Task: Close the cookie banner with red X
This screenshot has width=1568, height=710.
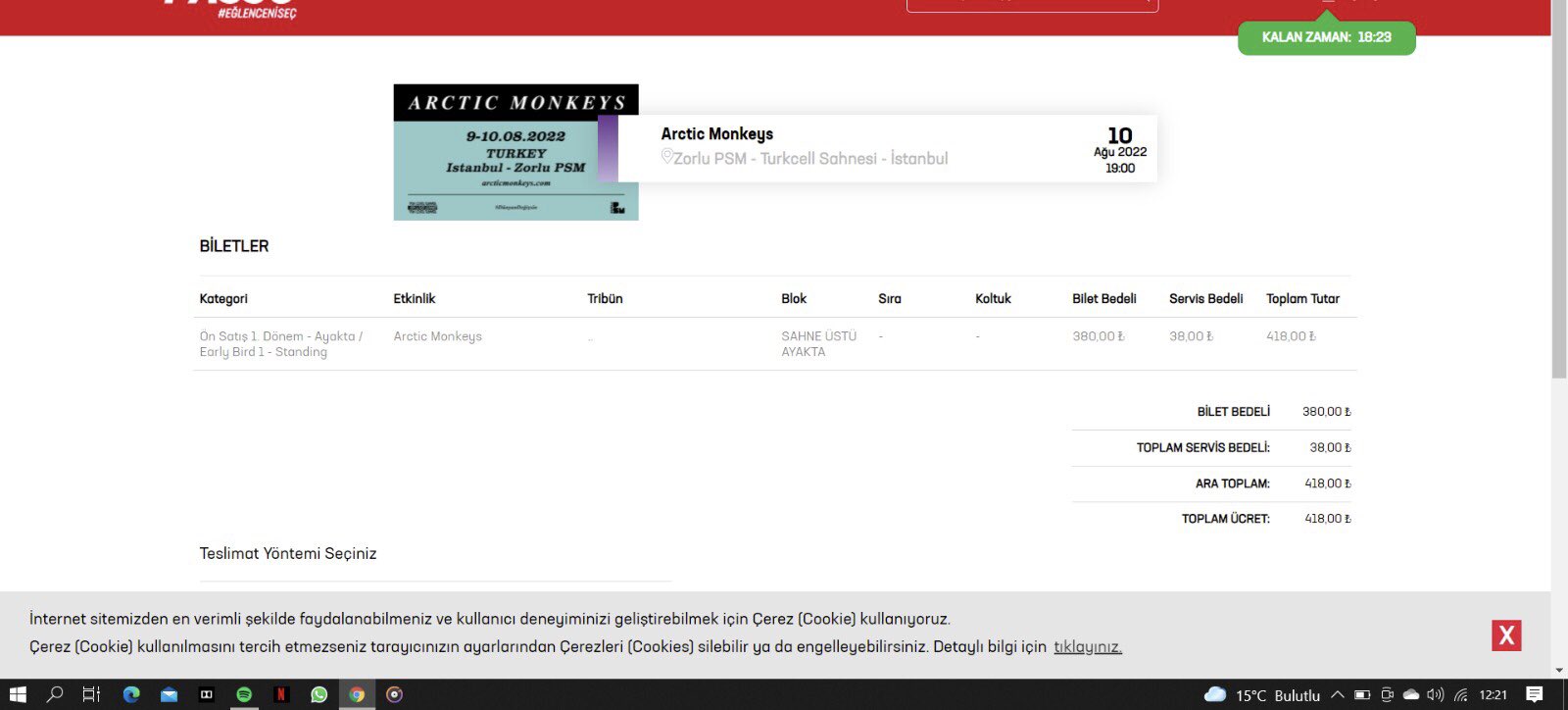Action: (1506, 635)
